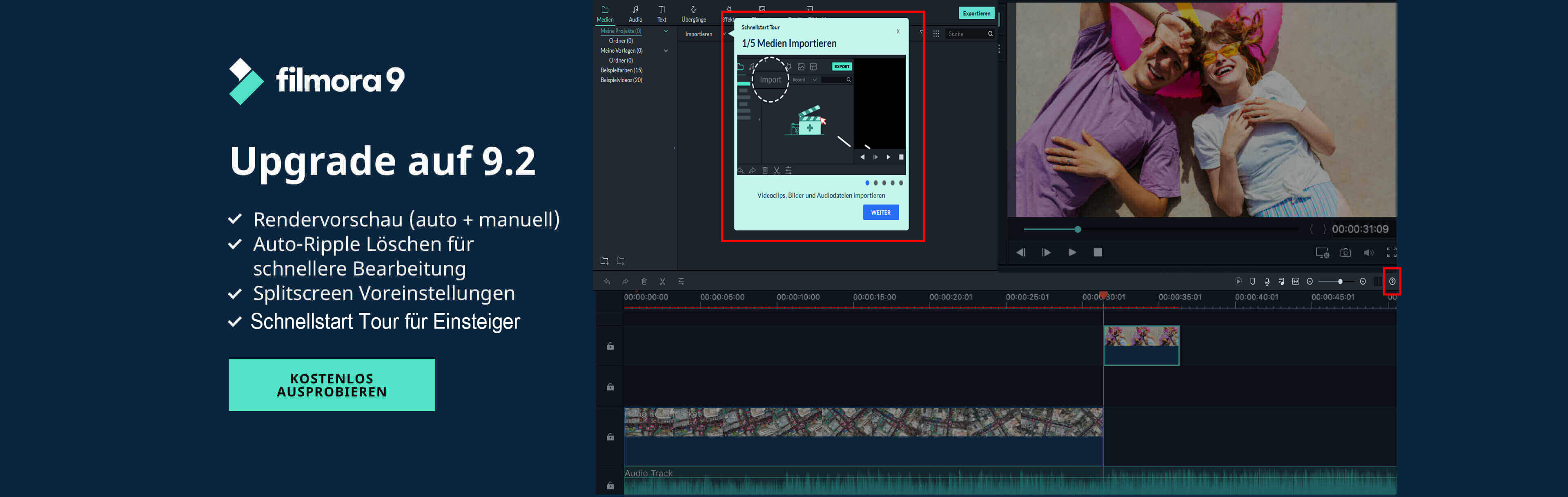Mute the preview volume speaker
This screenshot has width=1568, height=497.
pos(1368,252)
